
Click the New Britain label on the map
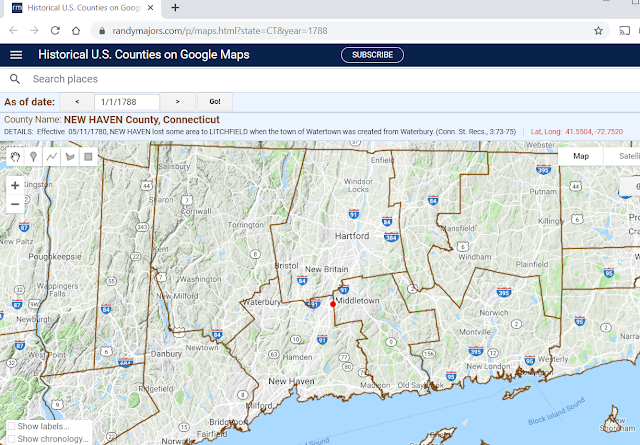coord(327,269)
